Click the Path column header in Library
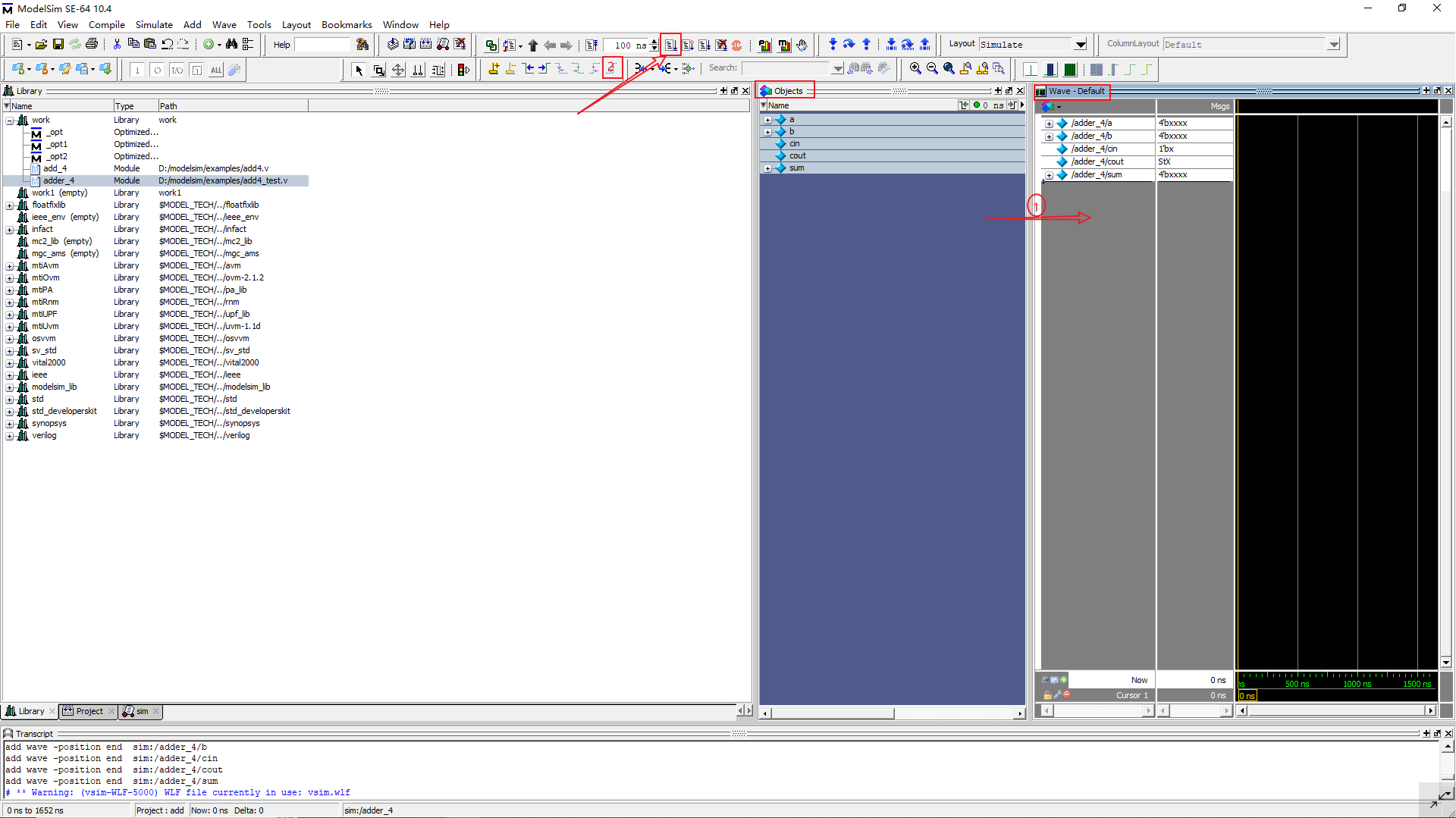This screenshot has height=818, width=1456. point(232,106)
